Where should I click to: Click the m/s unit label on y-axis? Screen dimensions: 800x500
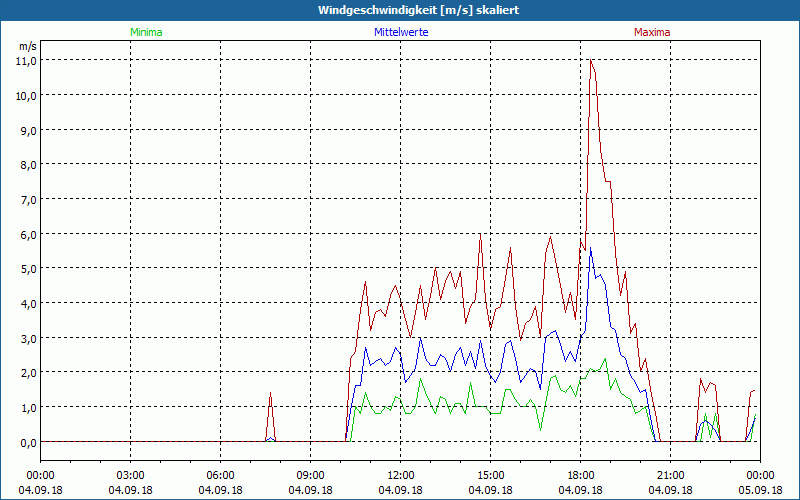coord(28,46)
